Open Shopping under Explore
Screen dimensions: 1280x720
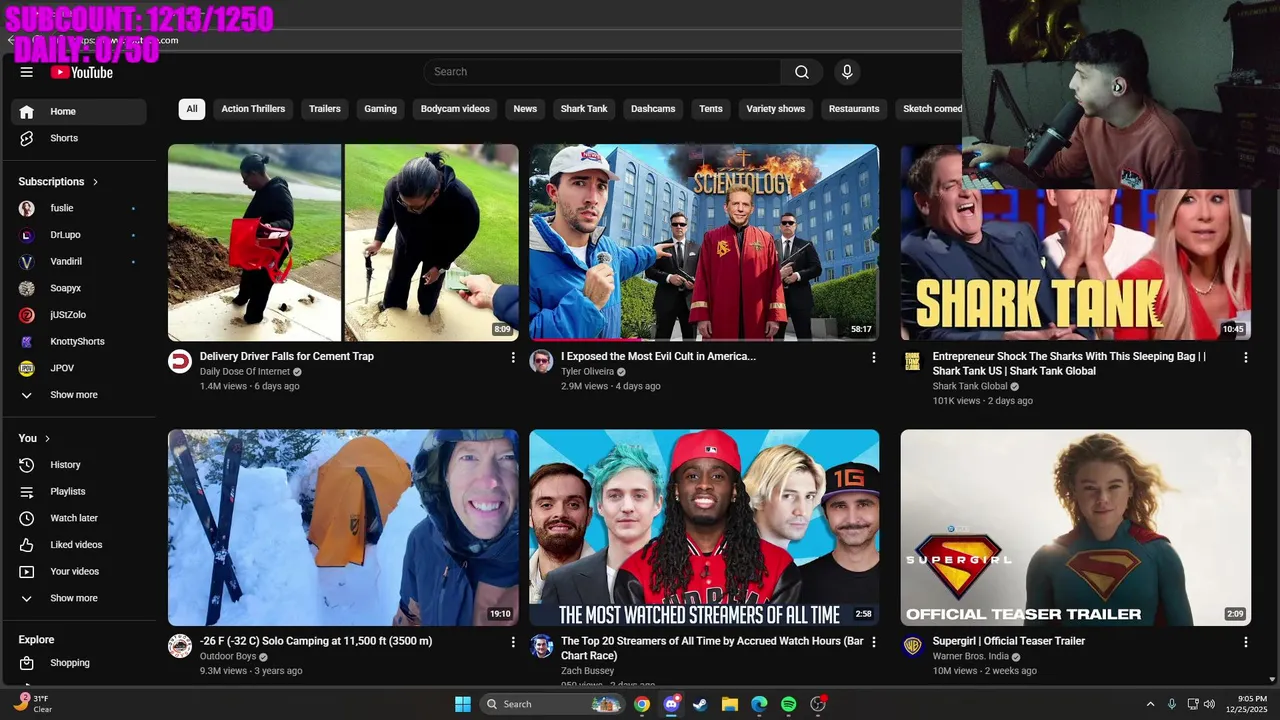tap(79, 663)
